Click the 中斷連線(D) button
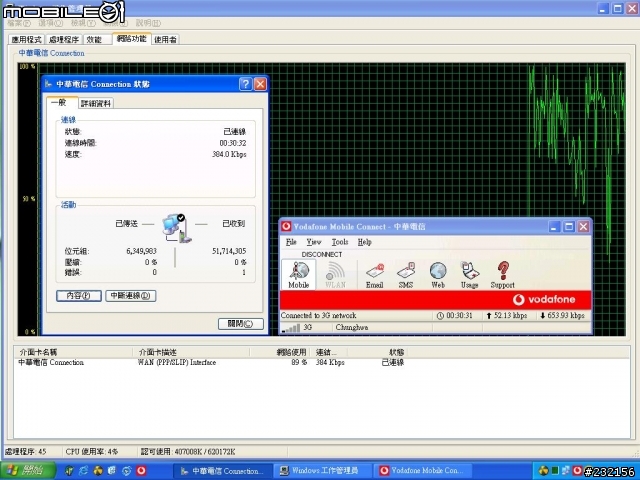This screenshot has width=640, height=480. (x=131, y=296)
